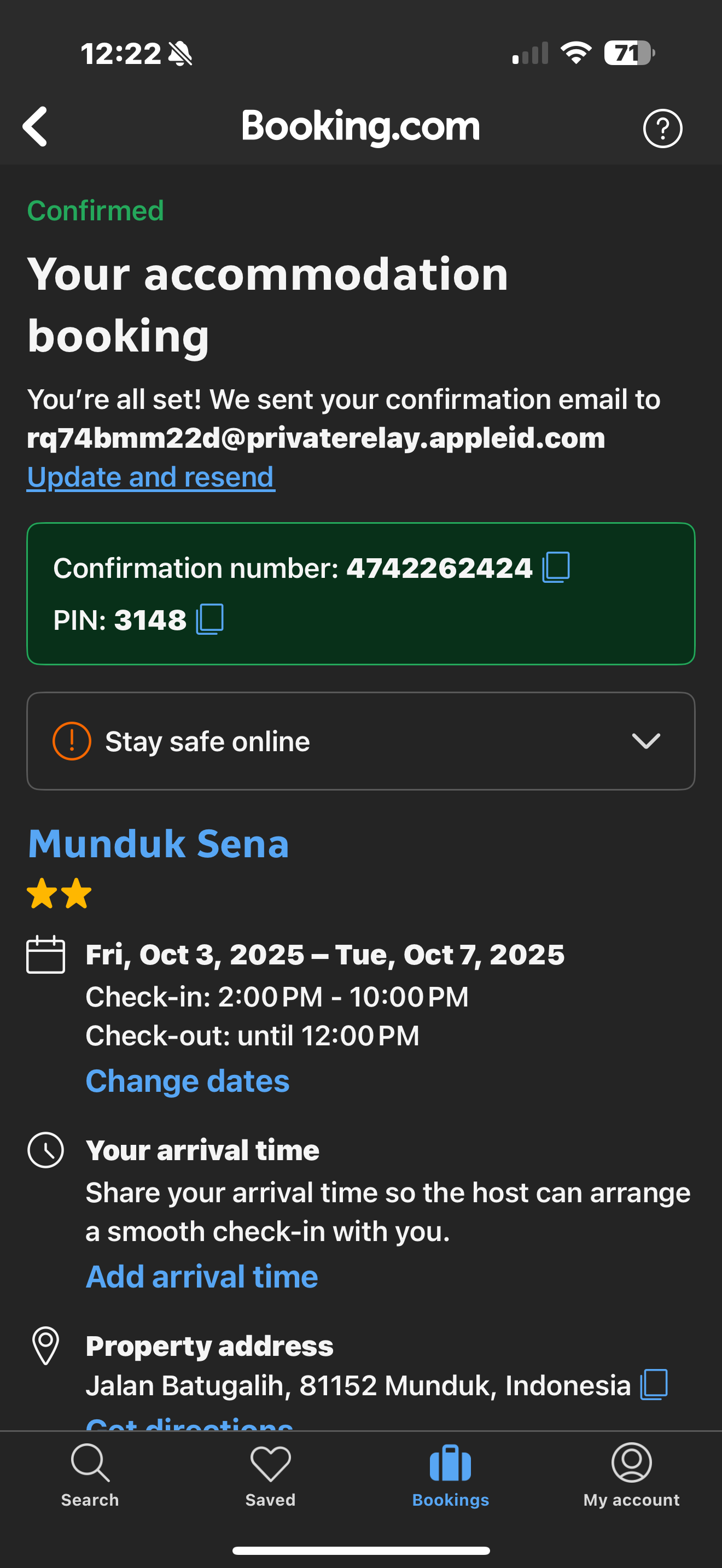The image size is (722, 1568).
Task: Tap Add arrival time link
Action: point(201,1277)
